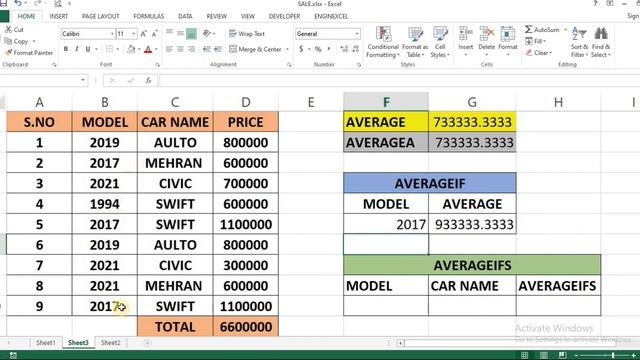
Task: Decrease font size with the smaller A icon
Action: click(154, 34)
